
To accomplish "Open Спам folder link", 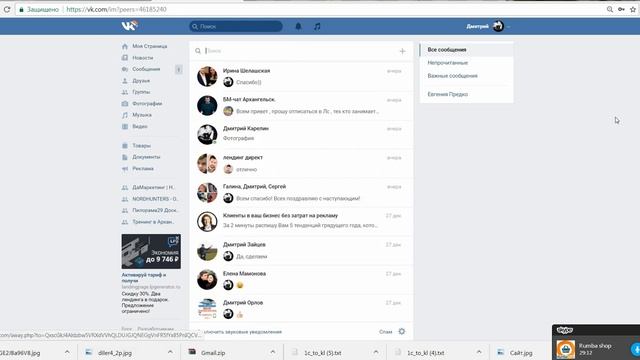I will [385, 332].
